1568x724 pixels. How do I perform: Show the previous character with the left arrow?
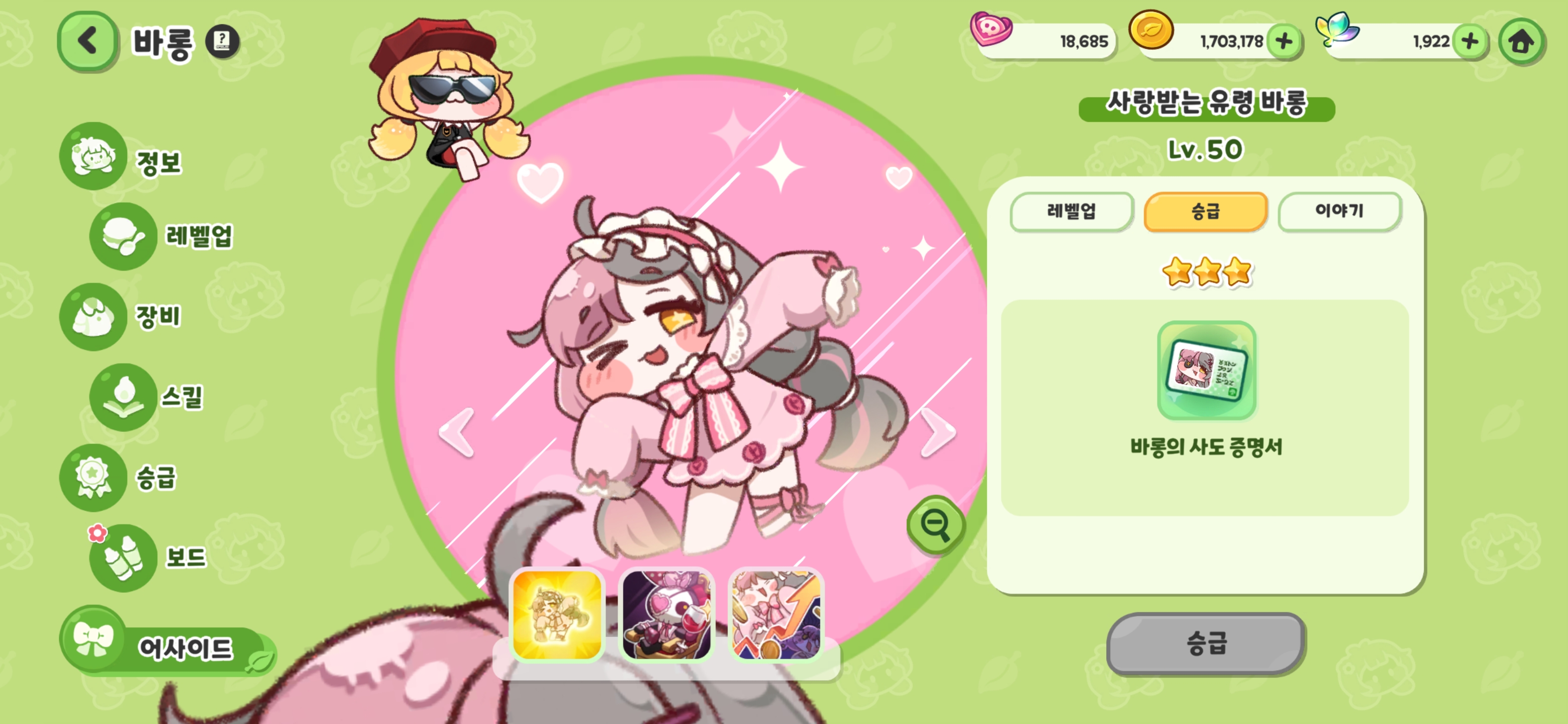457,432
